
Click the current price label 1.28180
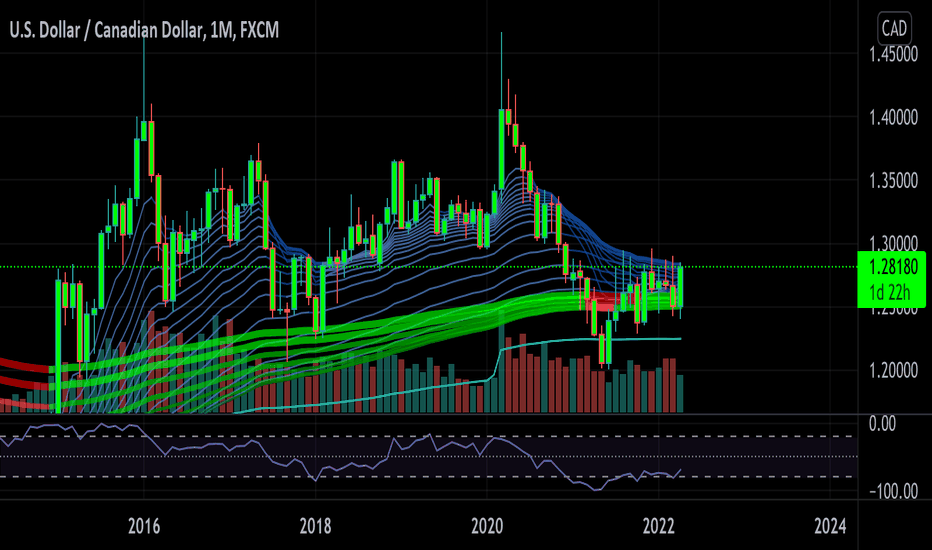[893, 267]
